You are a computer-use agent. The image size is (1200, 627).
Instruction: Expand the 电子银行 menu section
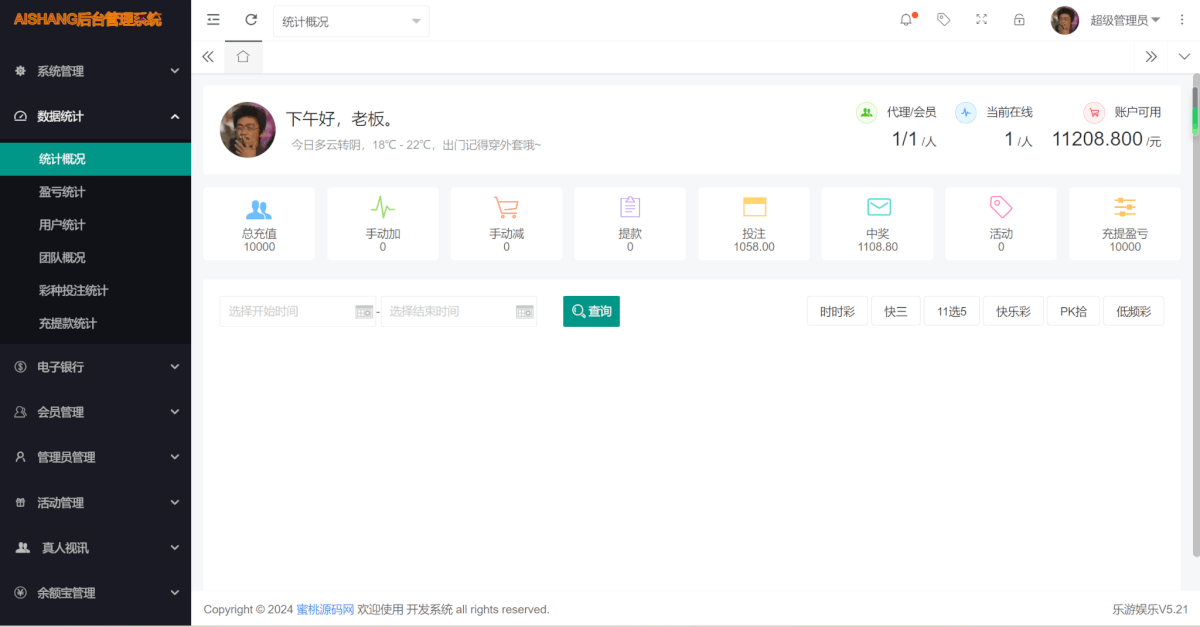coord(95,367)
